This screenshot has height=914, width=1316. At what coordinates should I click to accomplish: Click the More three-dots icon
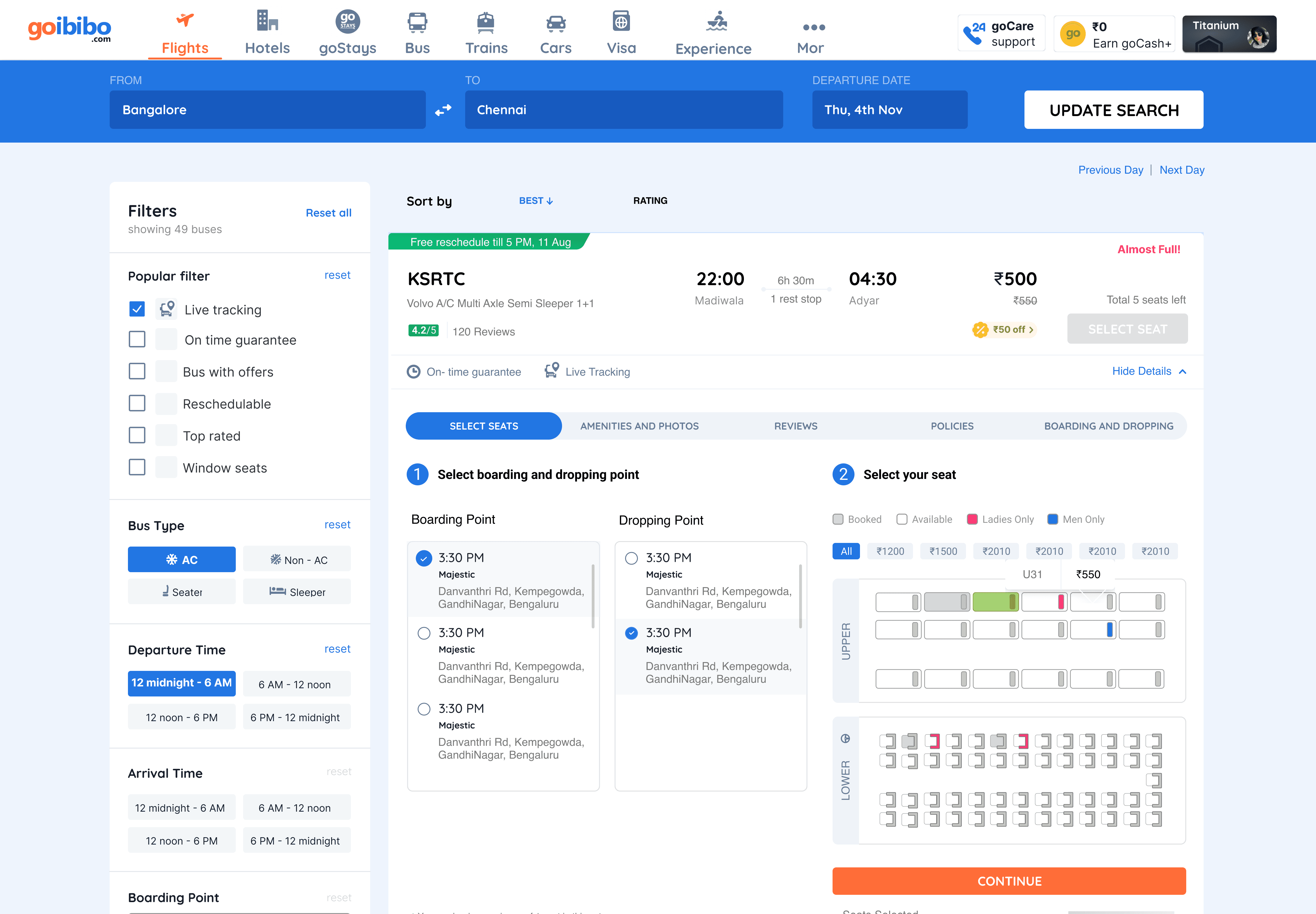tap(813, 27)
